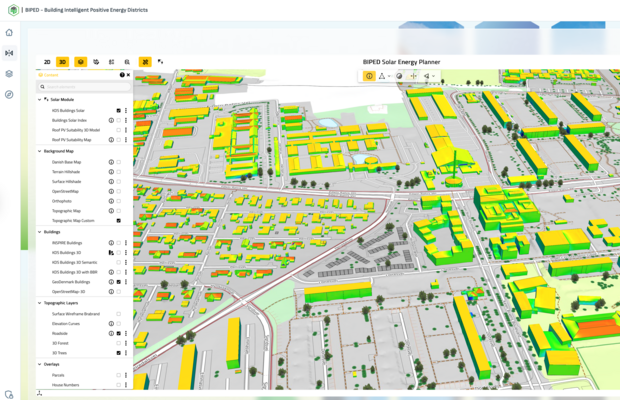Open the Home icon in left sidebar
The height and width of the screenshot is (400, 620).
(9, 33)
